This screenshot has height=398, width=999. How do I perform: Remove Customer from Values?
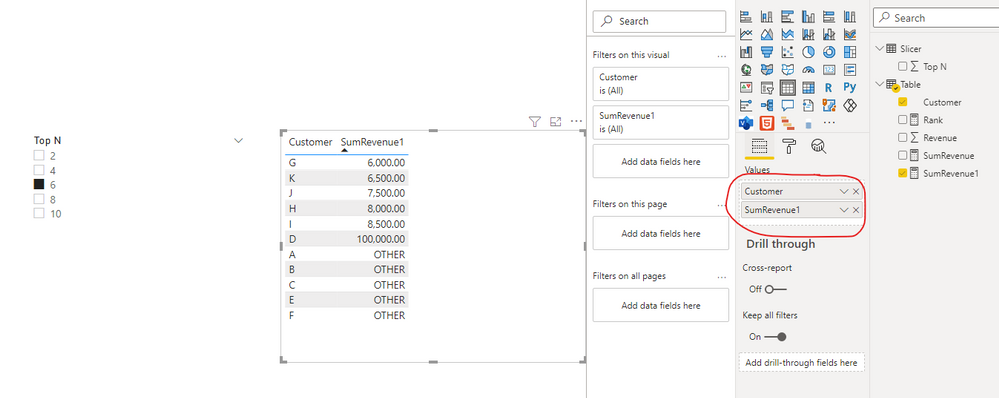click(x=856, y=192)
